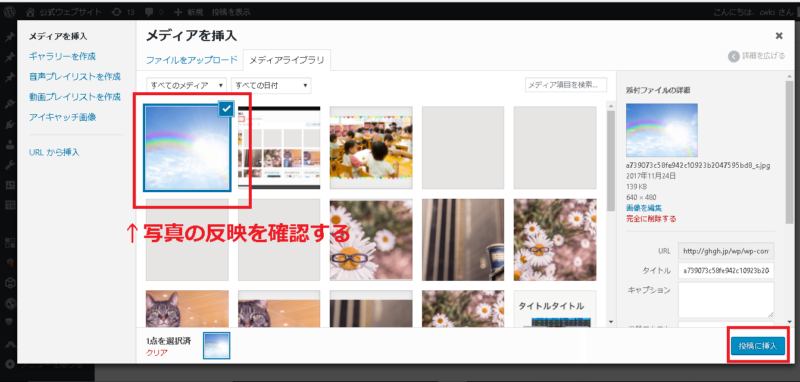Select メディアを挿入 in the left menu
This screenshot has height=382, width=800.
tap(58, 36)
